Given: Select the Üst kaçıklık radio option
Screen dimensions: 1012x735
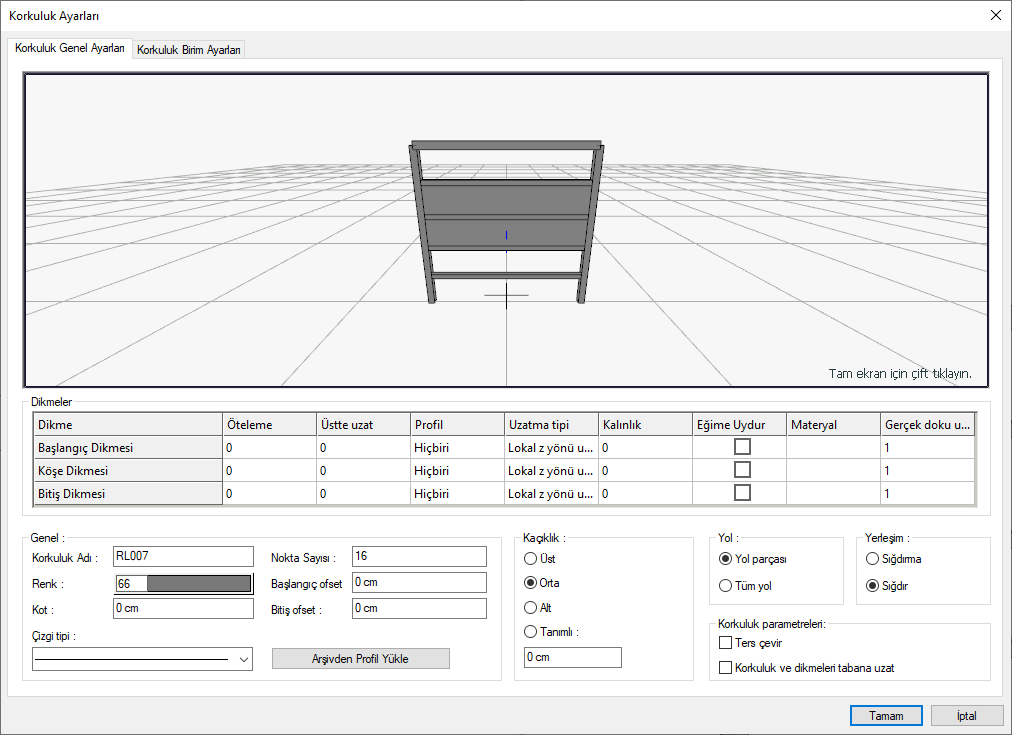Looking at the screenshot, I should click(531, 559).
